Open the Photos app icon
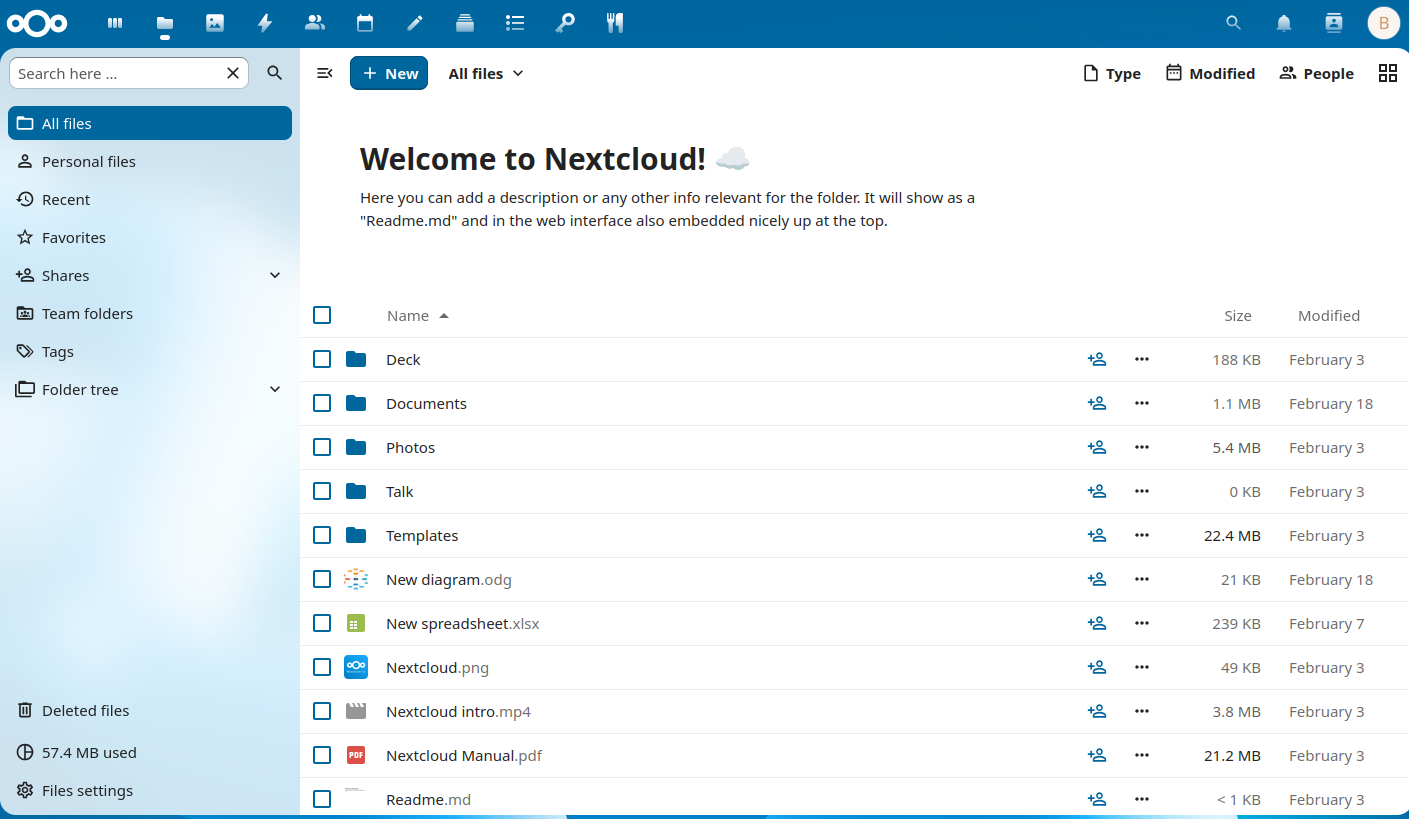The height and width of the screenshot is (819, 1409). tap(215, 23)
